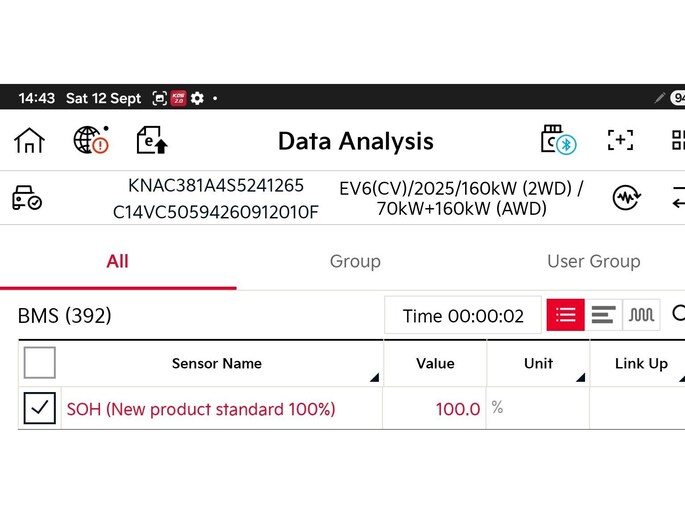Check the select-all header checkbox
Image resolution: width=685 pixels, height=514 pixels.
tap(40, 362)
